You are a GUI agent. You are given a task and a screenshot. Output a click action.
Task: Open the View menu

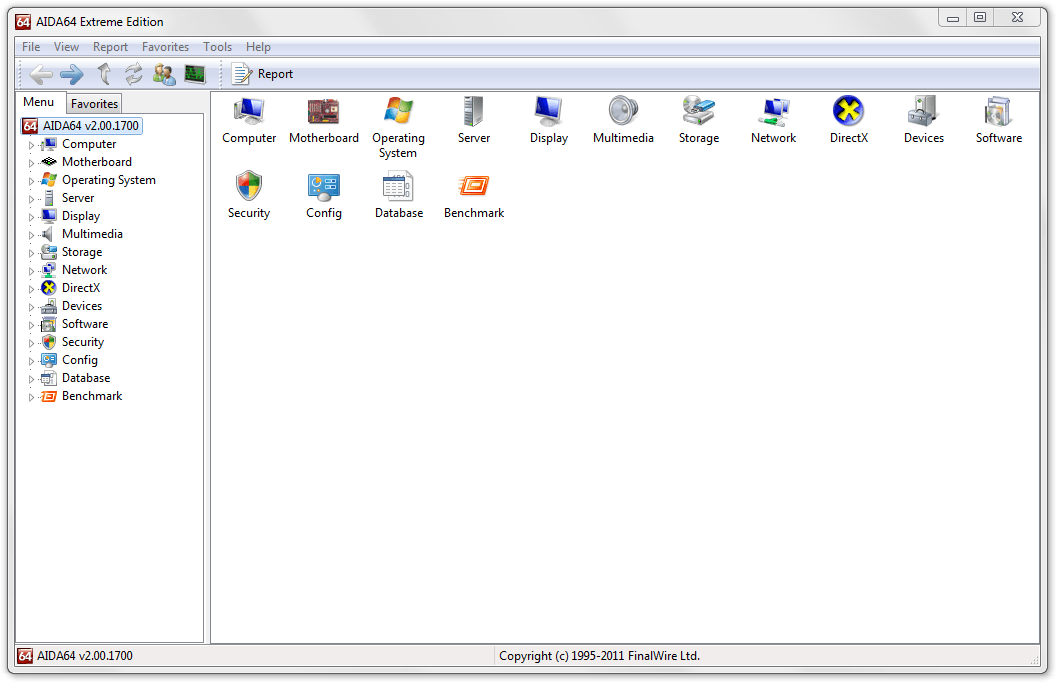66,47
